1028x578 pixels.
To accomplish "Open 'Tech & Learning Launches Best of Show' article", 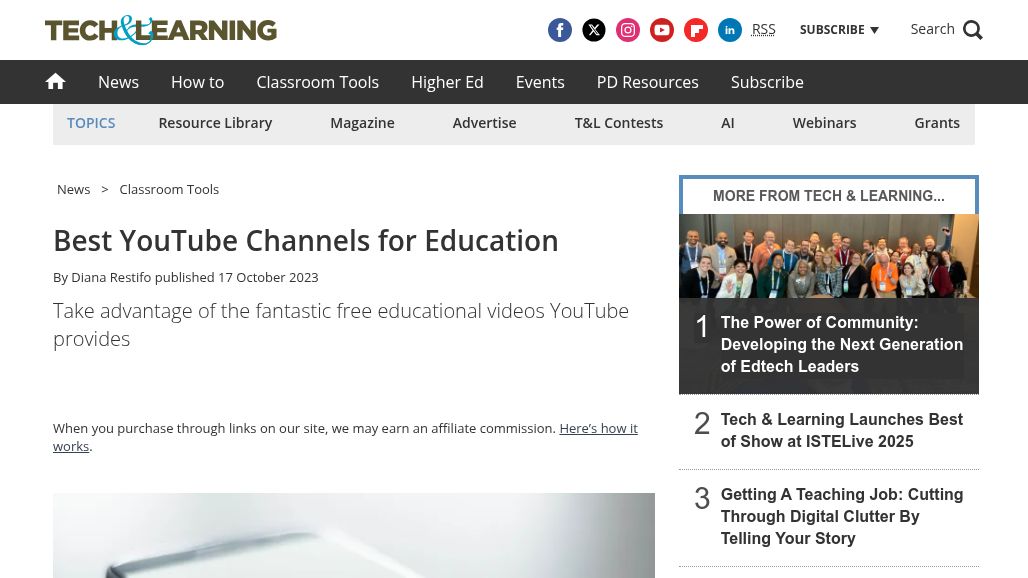I will point(842,431).
